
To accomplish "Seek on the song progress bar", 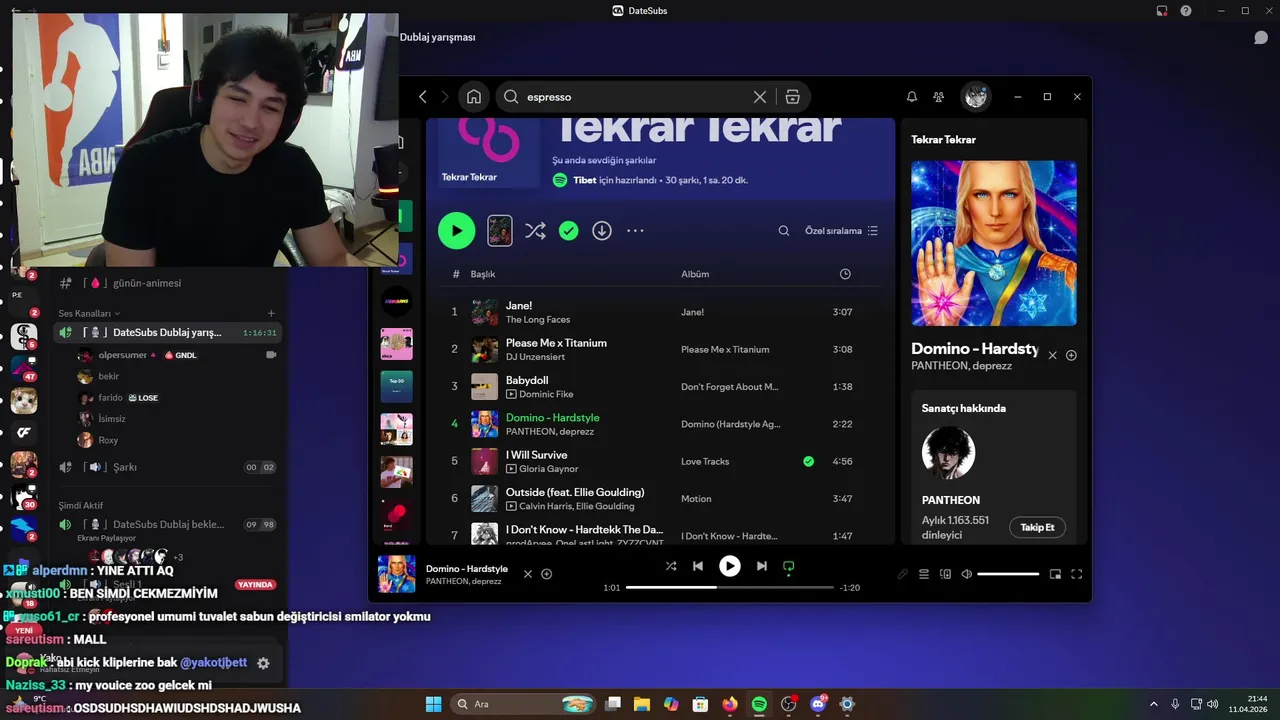I will coord(730,588).
